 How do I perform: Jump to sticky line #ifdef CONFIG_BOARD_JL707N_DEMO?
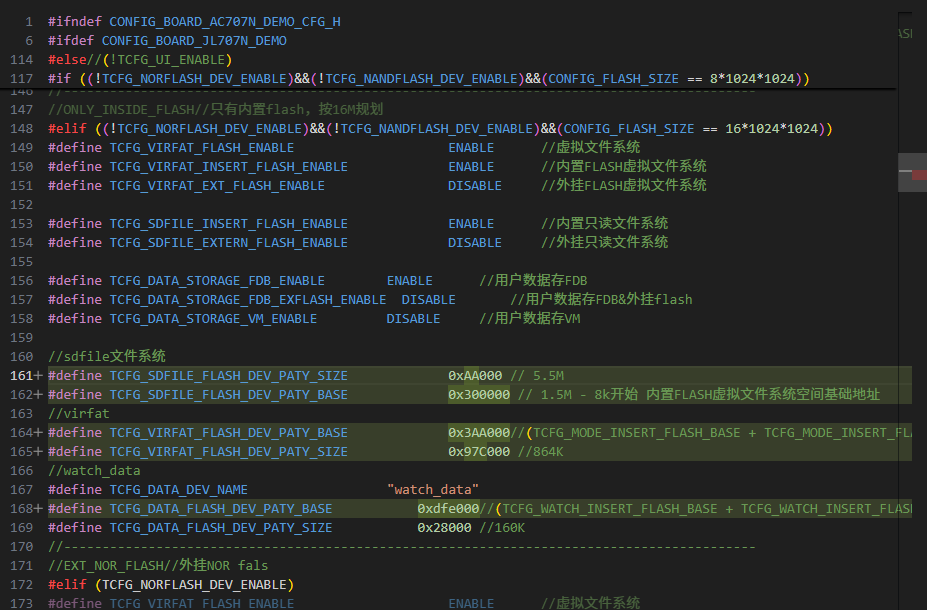click(x=167, y=41)
